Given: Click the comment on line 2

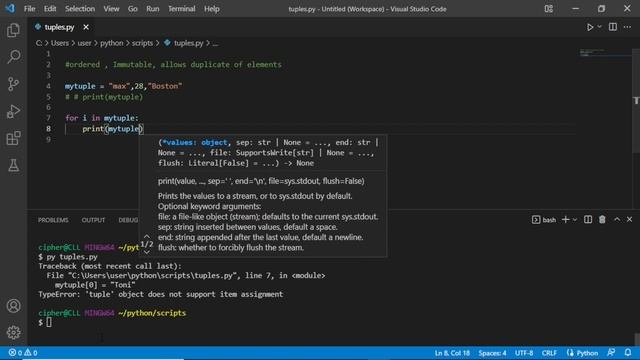Looking at the screenshot, I should click(x=173, y=64).
